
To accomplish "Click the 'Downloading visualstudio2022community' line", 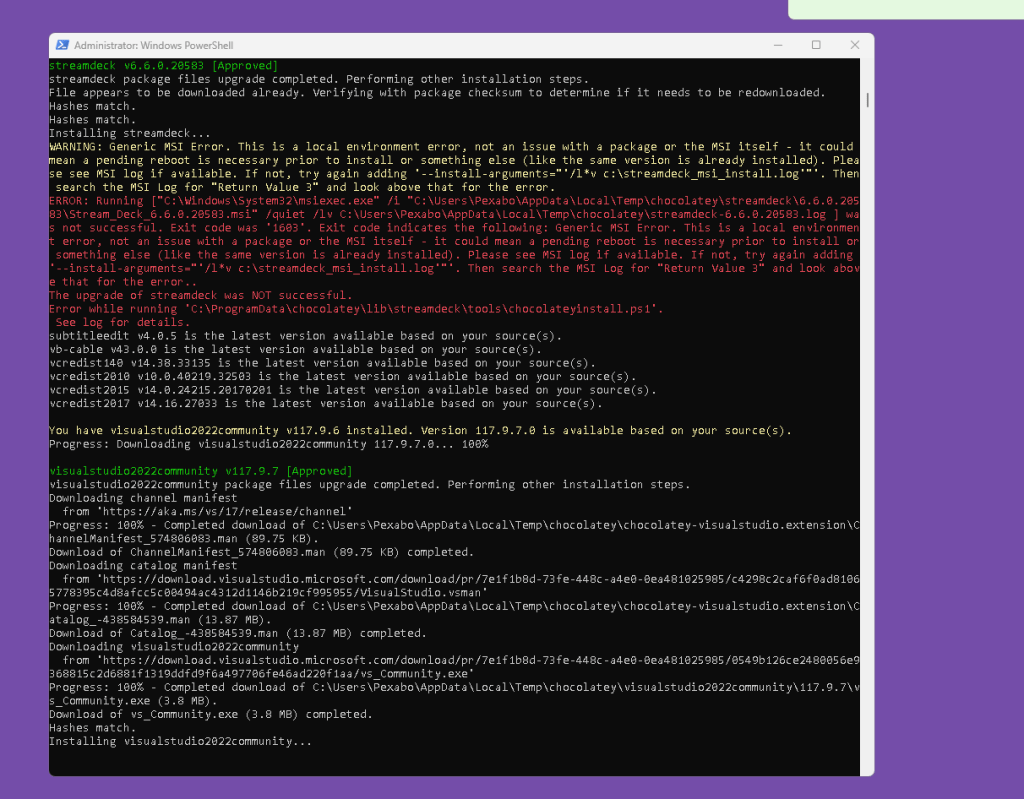I will pyautogui.click(x=174, y=647).
